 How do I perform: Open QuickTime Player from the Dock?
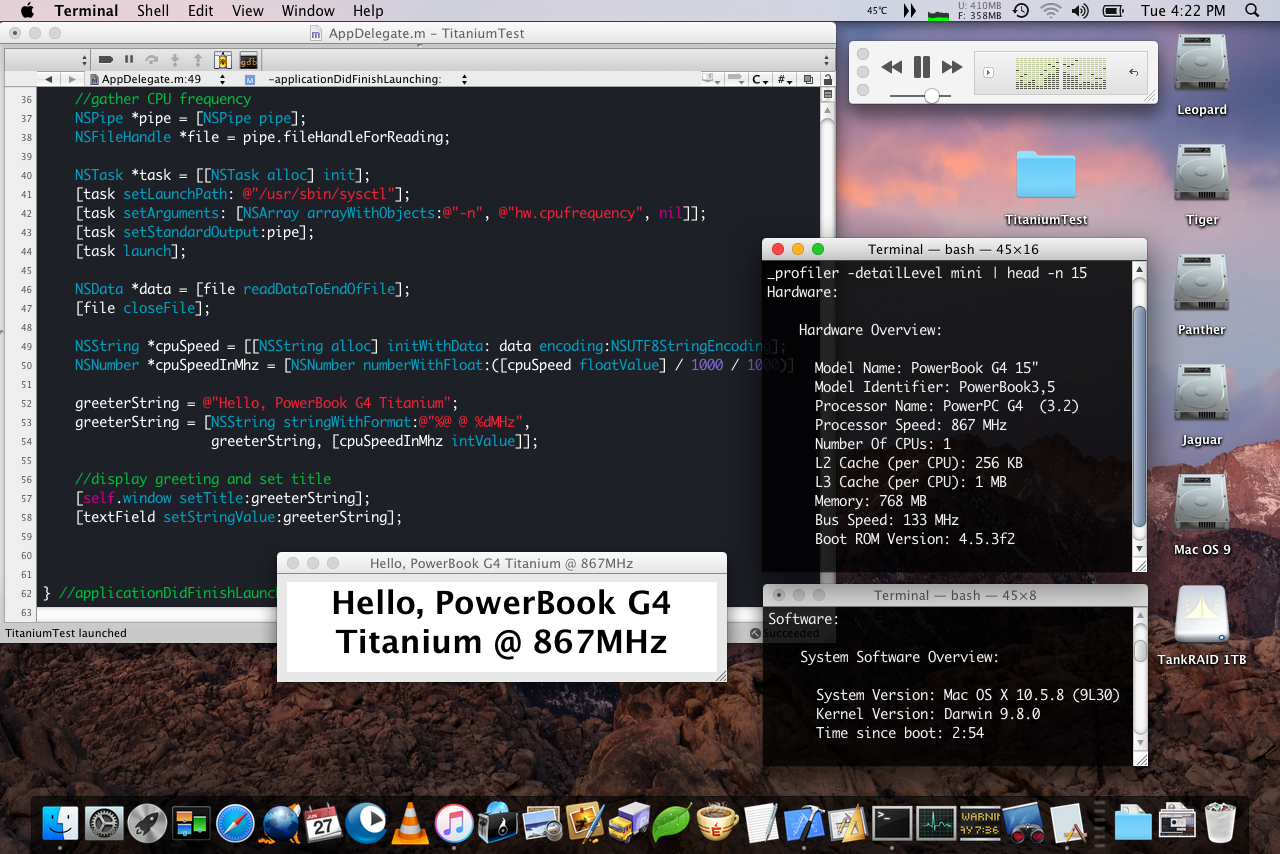(x=366, y=822)
